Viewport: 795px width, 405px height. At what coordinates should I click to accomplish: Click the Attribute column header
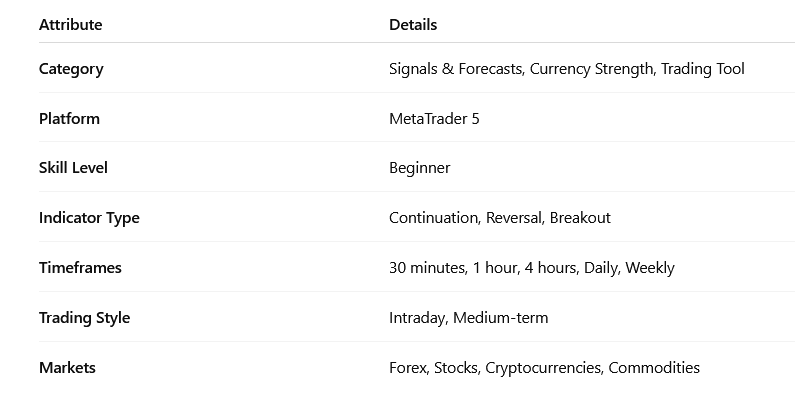[x=70, y=24]
